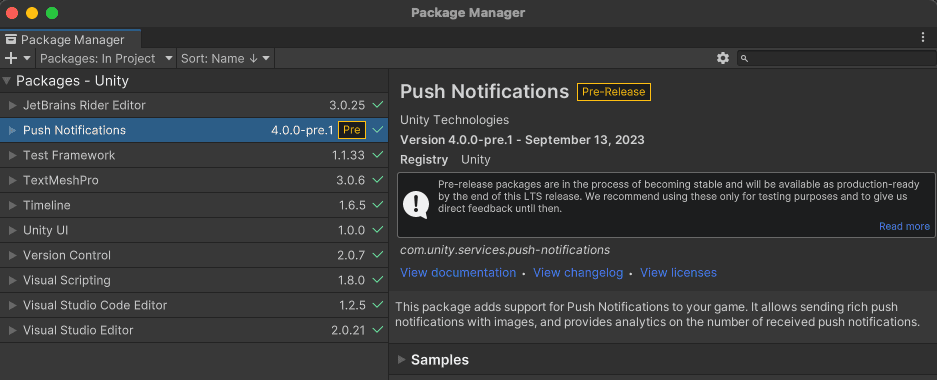Screen dimensions: 937x380
Task: Open the View changelog link
Action: [x=578, y=272]
